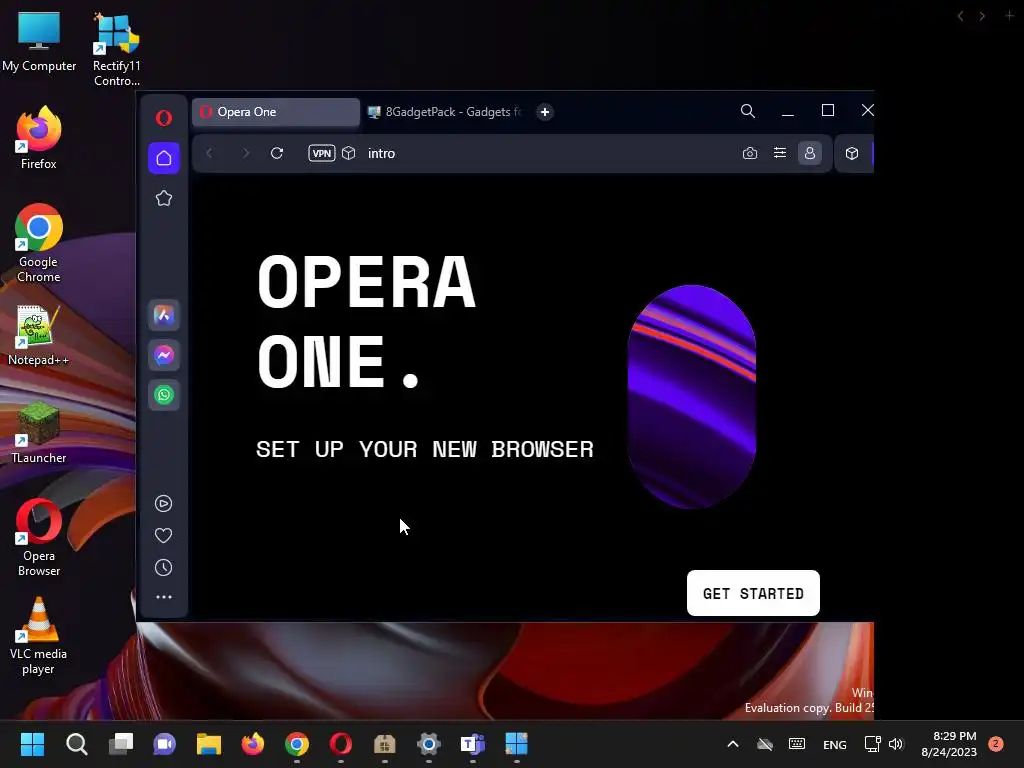1024x768 pixels.
Task: Select Google Chrome desktop shortcut
Action: pos(39,243)
